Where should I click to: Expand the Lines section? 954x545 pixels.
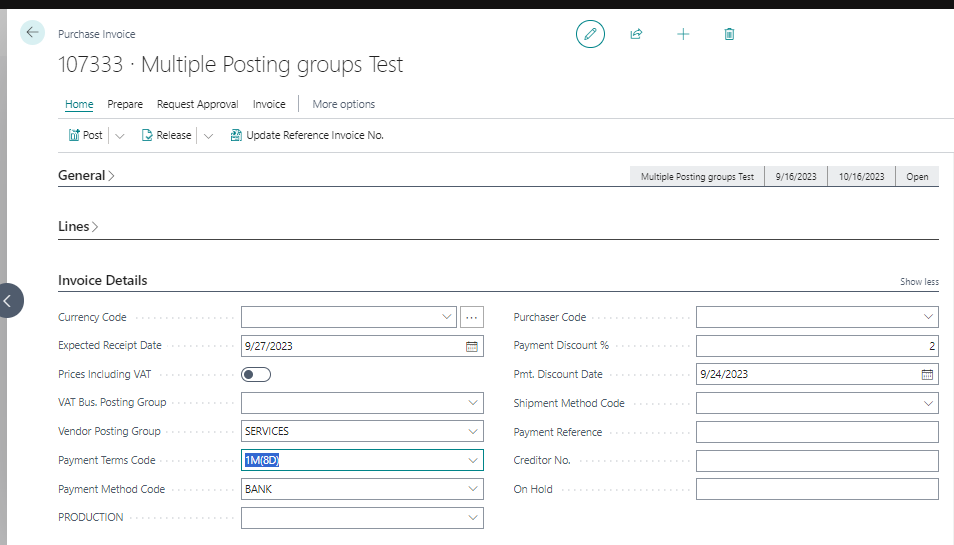[x=78, y=226]
